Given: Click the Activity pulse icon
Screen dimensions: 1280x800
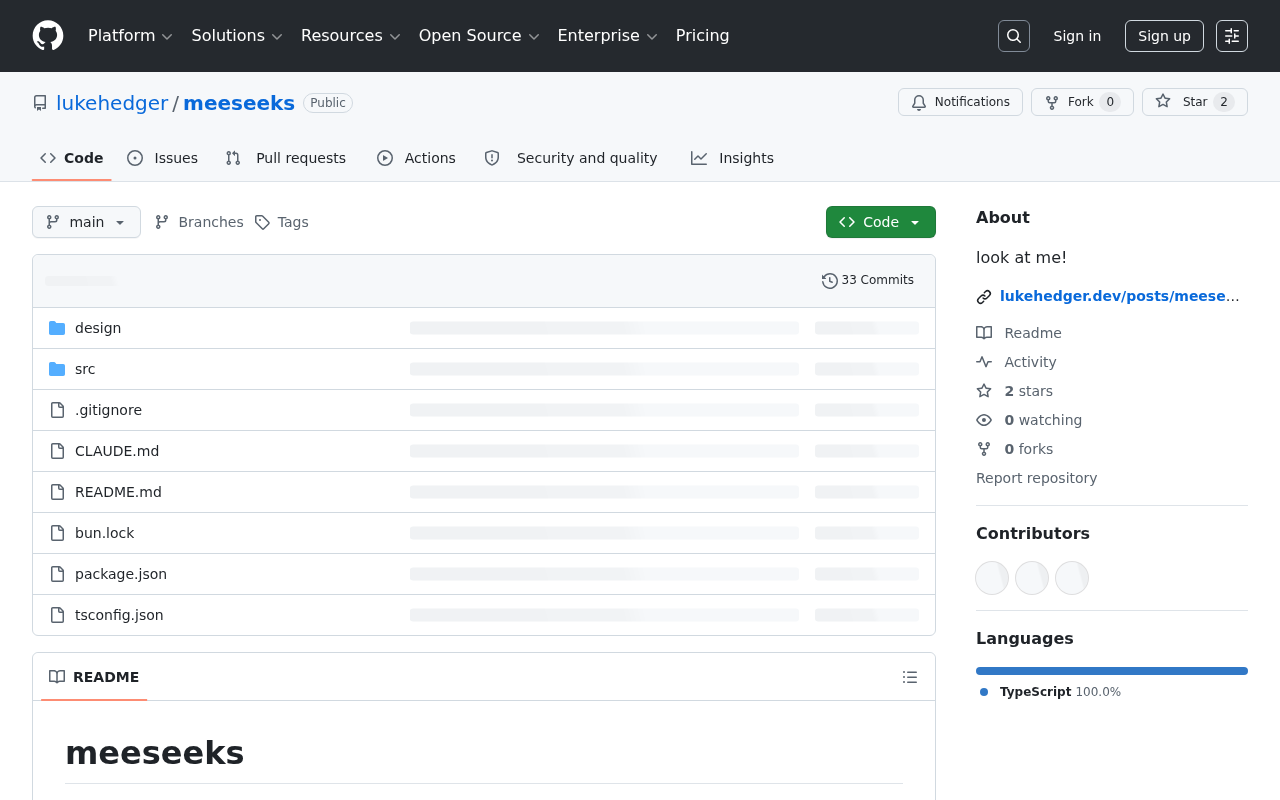Looking at the screenshot, I should pyautogui.click(x=984, y=362).
